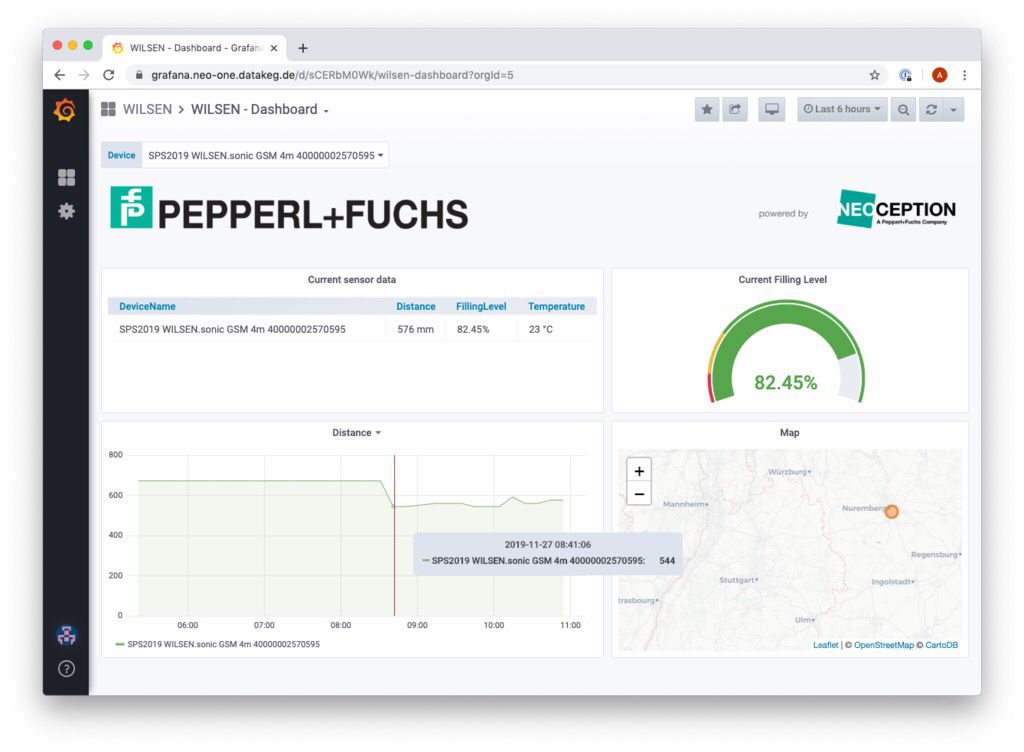The image size is (1024, 752).
Task: Open the Last 6 hours time picker
Action: (x=842, y=110)
